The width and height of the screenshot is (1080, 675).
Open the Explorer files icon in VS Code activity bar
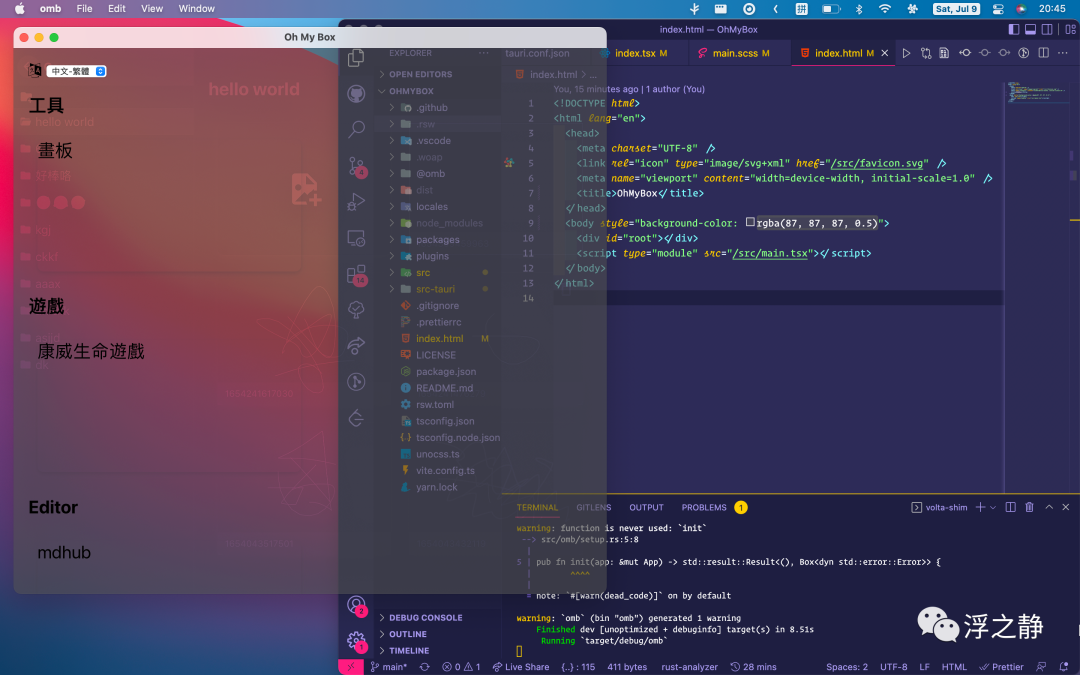[x=356, y=58]
